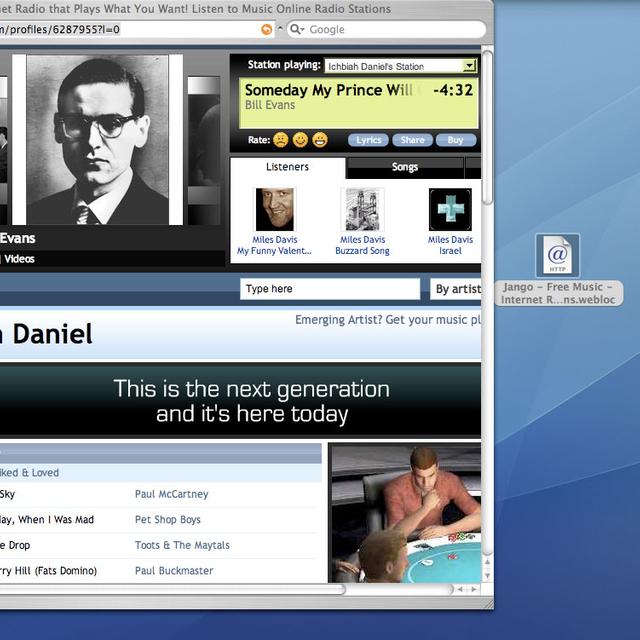Click the orange reload icon in address bar
This screenshot has height=640, width=640.
coord(266,29)
